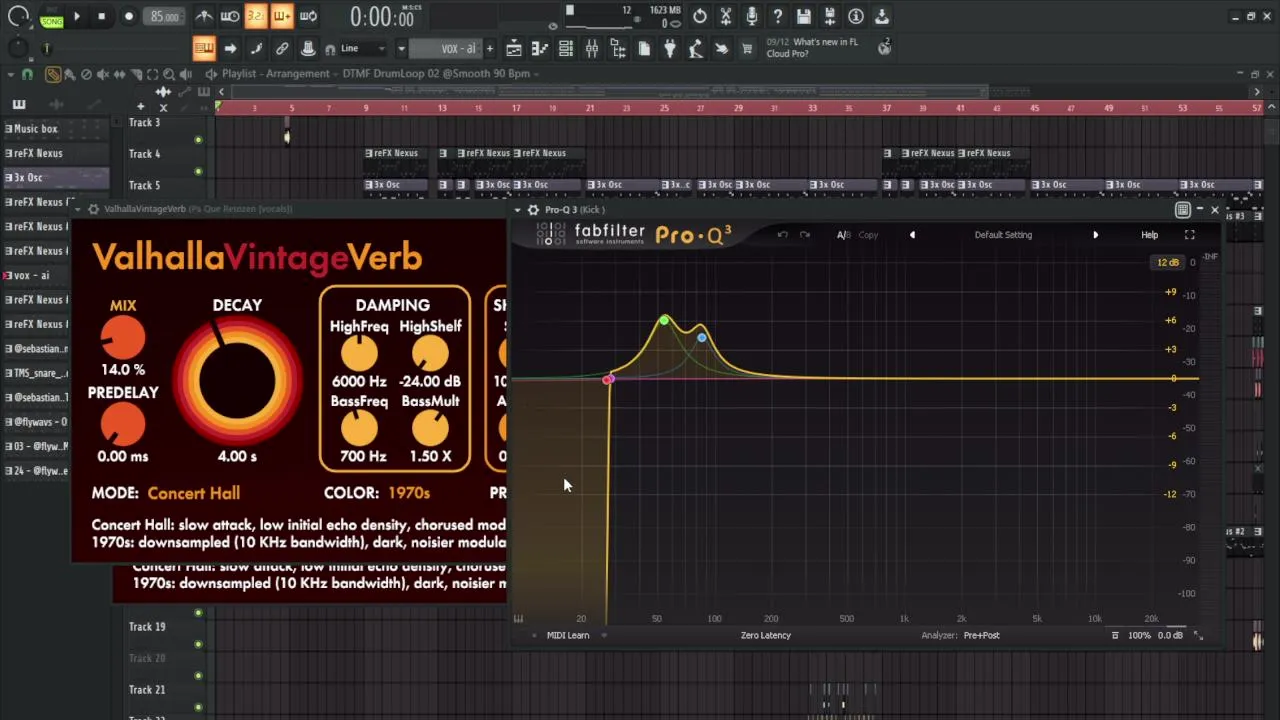
Task: Select the reFX Nexus item under Music box
Action: [54, 153]
